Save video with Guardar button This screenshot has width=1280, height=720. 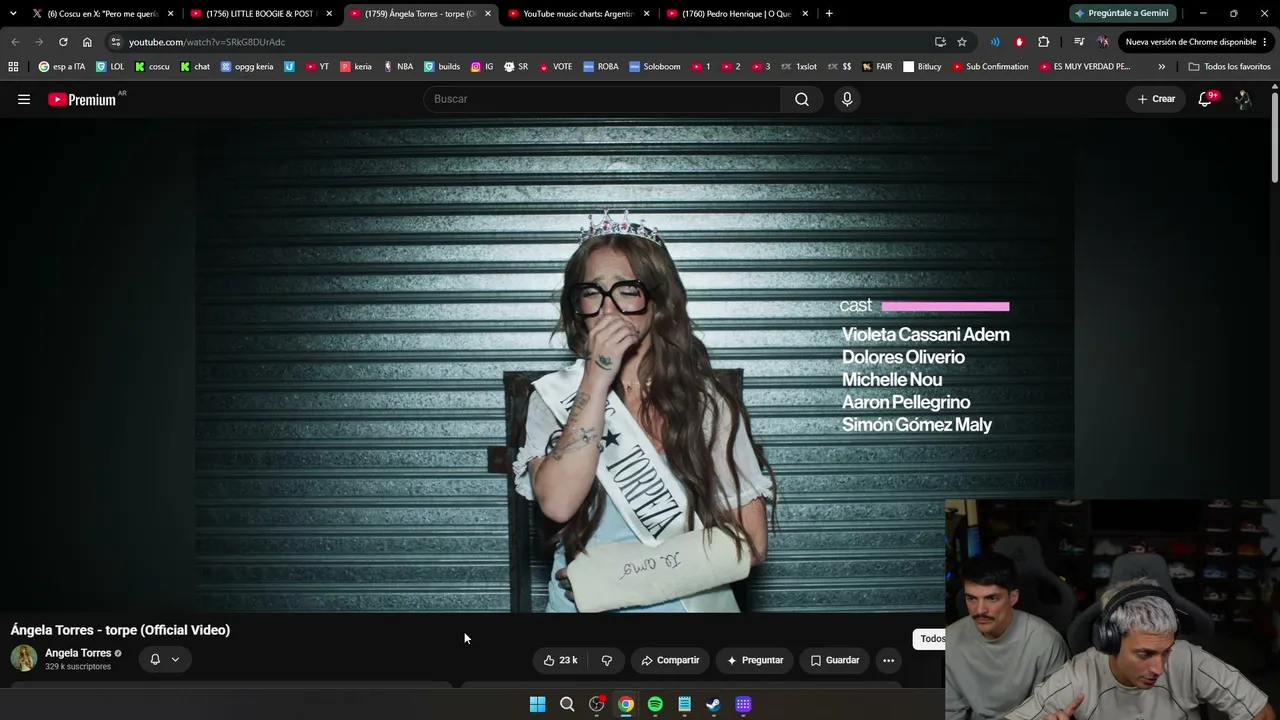pyautogui.click(x=834, y=660)
